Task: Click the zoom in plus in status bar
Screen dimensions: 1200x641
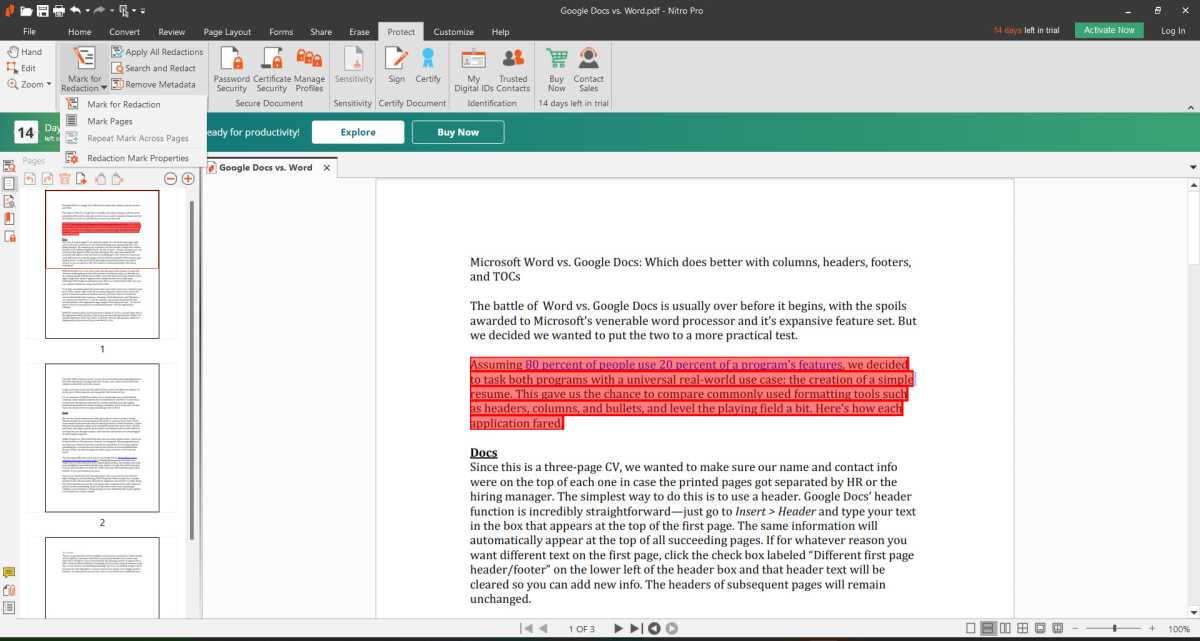Action: coord(1153,628)
